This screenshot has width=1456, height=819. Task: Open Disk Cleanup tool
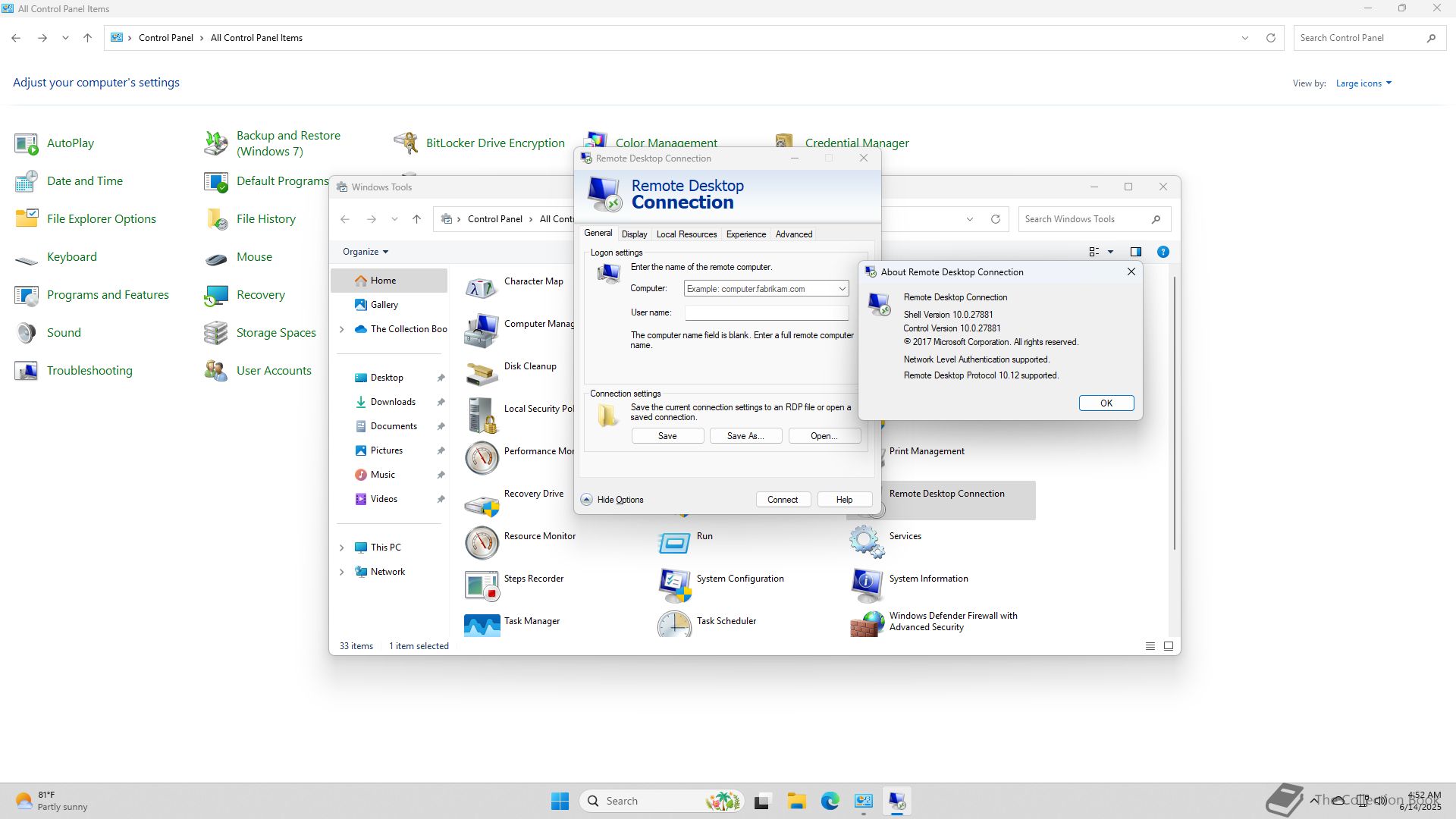pyautogui.click(x=482, y=372)
